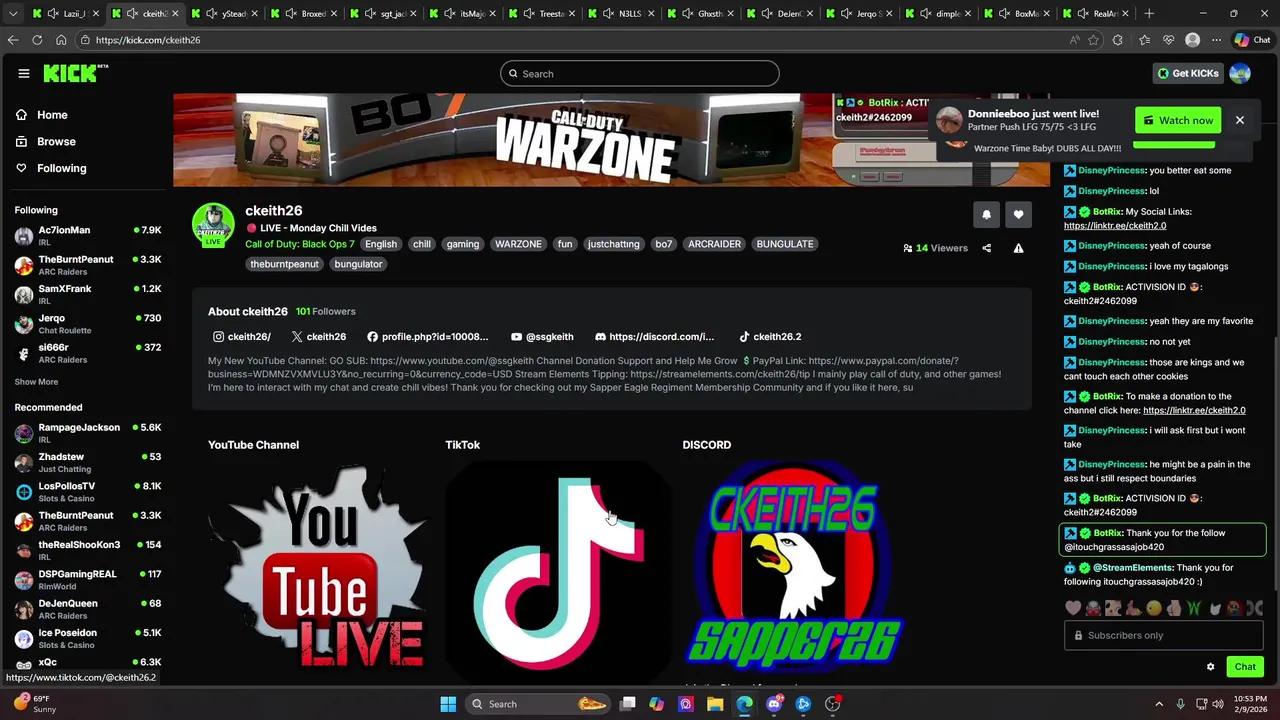The image size is (1280, 720).
Task: Open the TikTok ckeith26.2 link
Action: pyautogui.click(x=770, y=337)
